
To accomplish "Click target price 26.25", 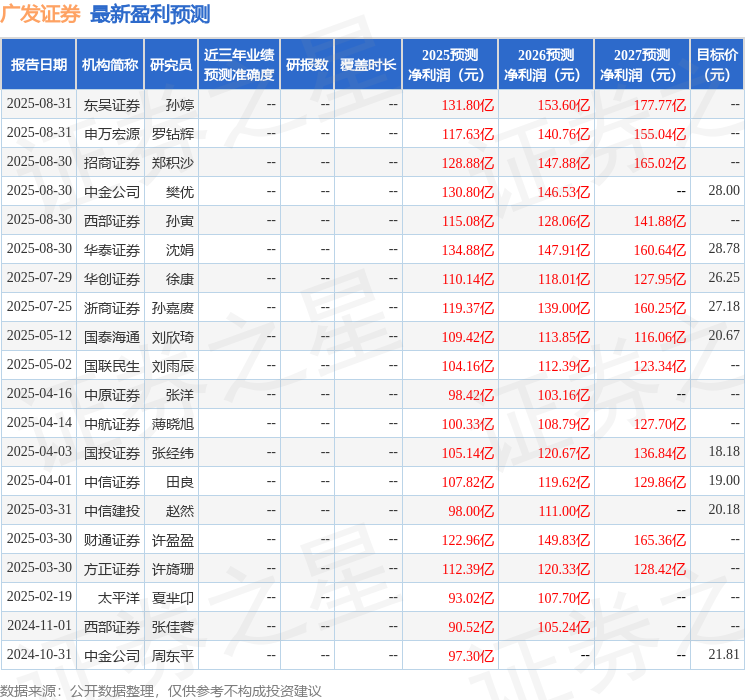I will click(x=724, y=277).
